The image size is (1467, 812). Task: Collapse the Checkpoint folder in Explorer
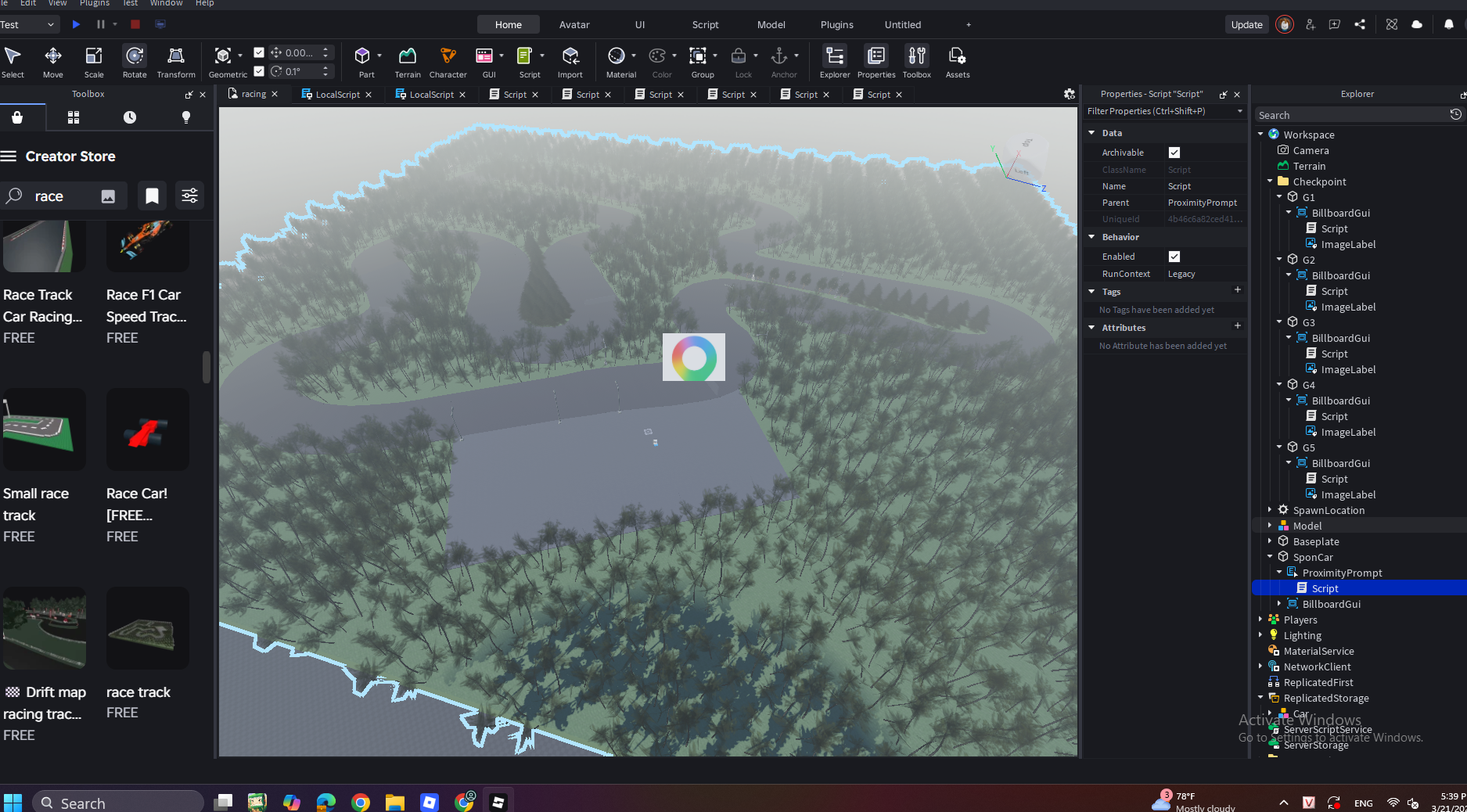[1270, 181]
